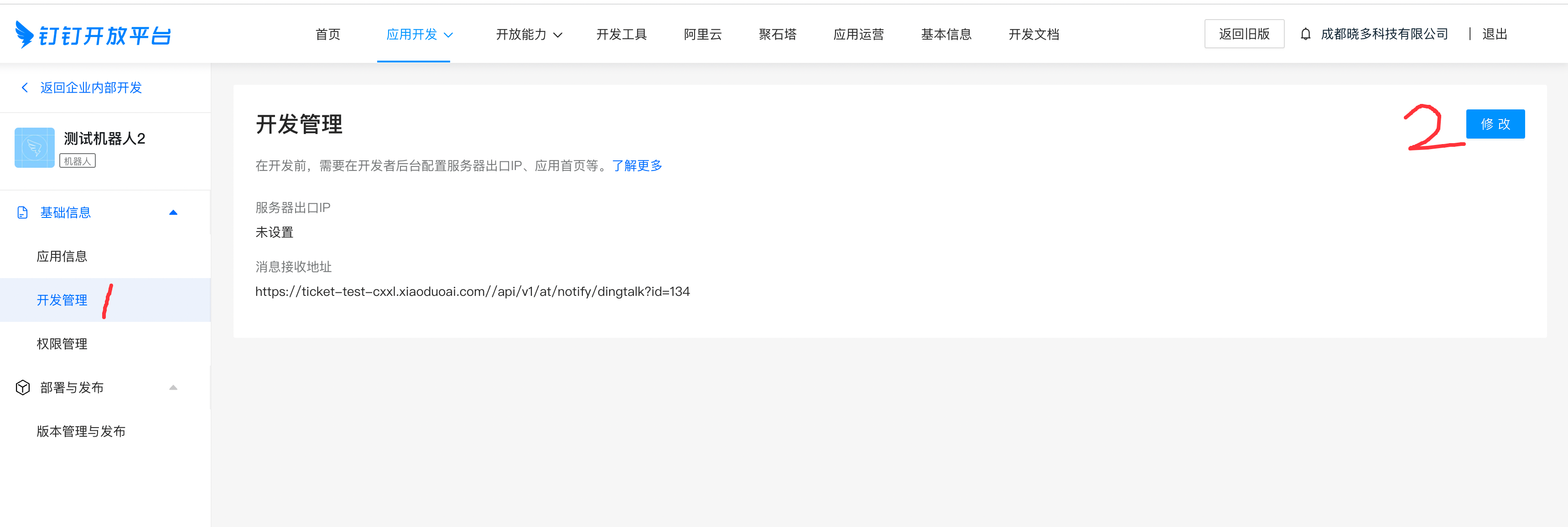
Task: Click the message receive URL text
Action: click(472, 291)
